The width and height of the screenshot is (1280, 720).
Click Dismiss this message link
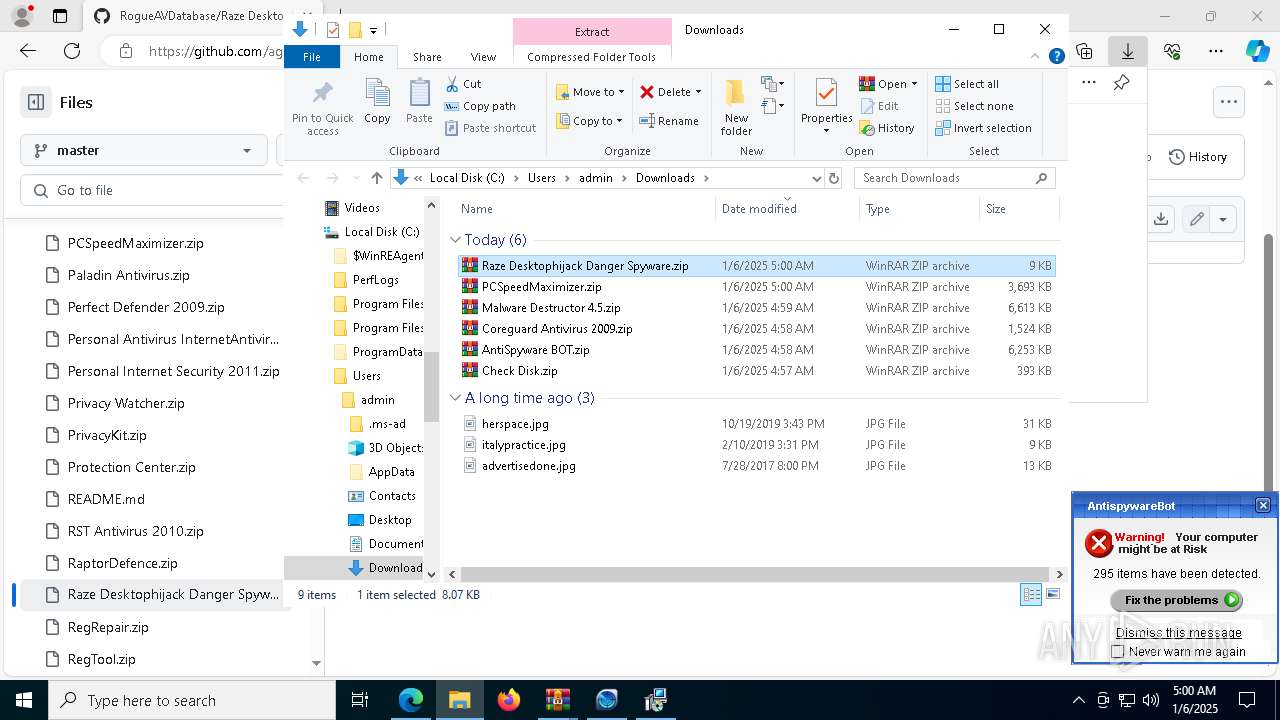click(1178, 633)
